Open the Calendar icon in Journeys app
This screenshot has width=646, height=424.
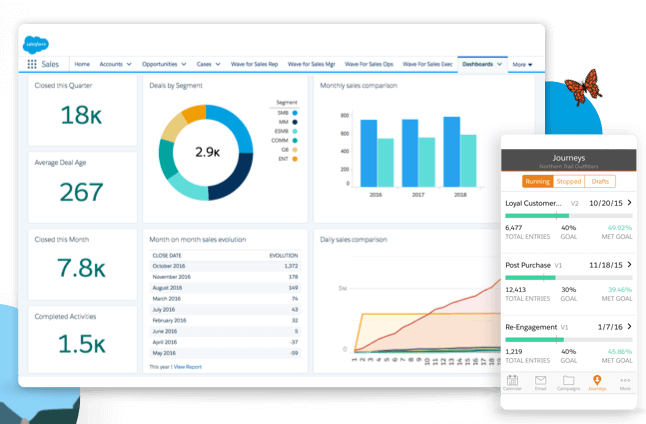[x=512, y=380]
